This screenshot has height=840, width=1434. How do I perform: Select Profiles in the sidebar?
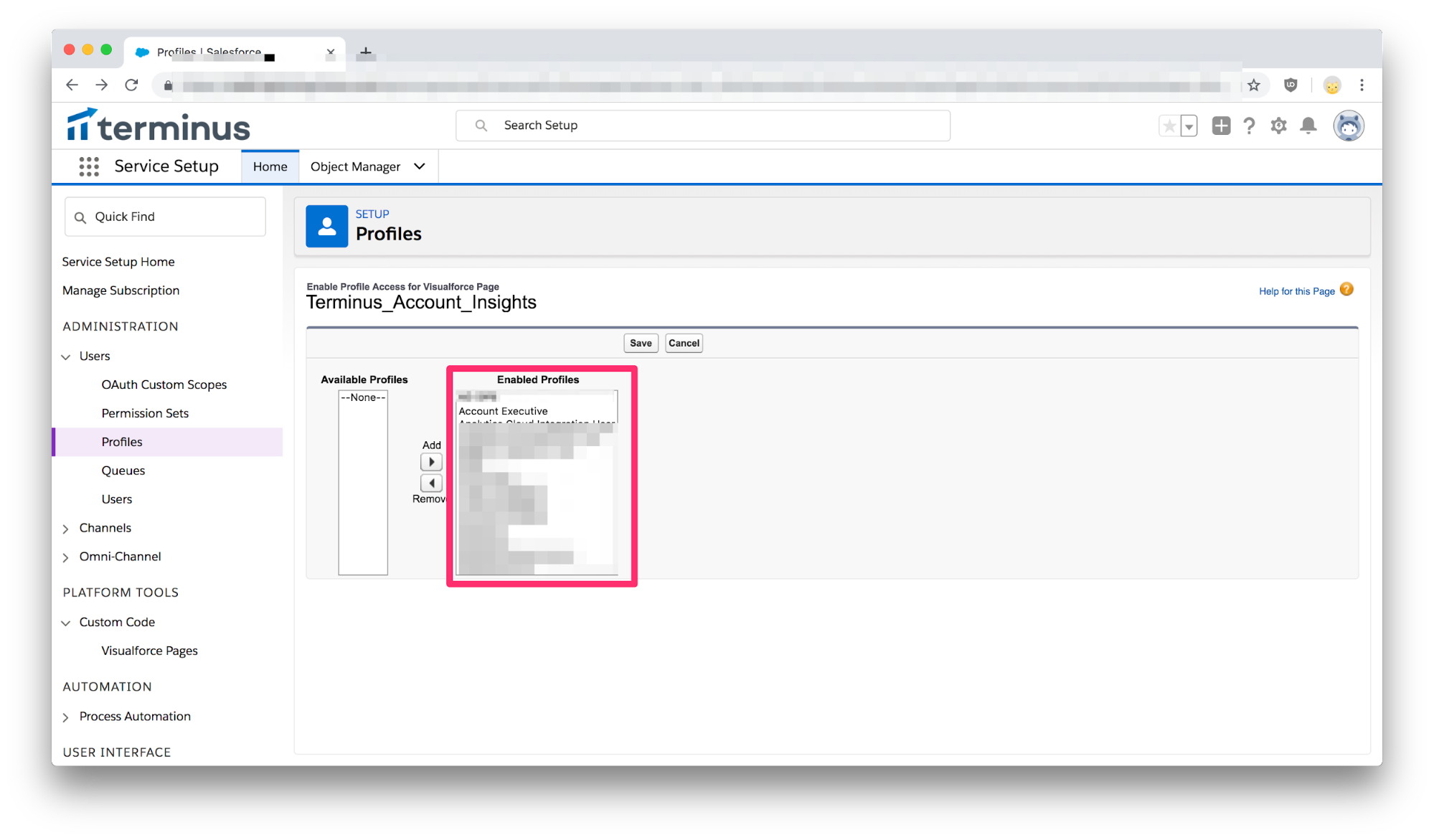coord(167,442)
